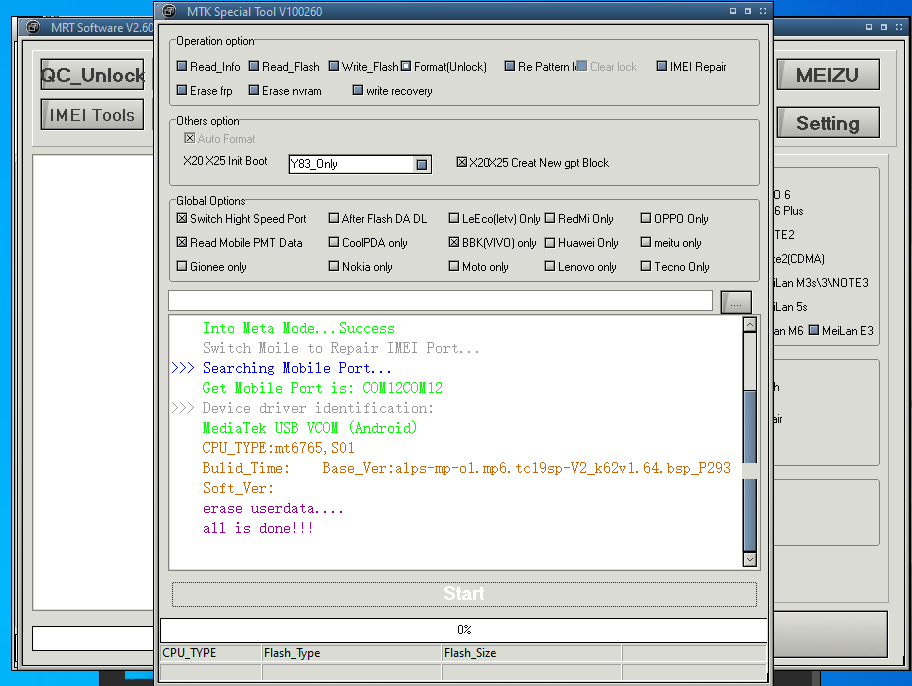912x686 pixels.
Task: Open Setting in the MRT Software window
Action: pos(828,123)
